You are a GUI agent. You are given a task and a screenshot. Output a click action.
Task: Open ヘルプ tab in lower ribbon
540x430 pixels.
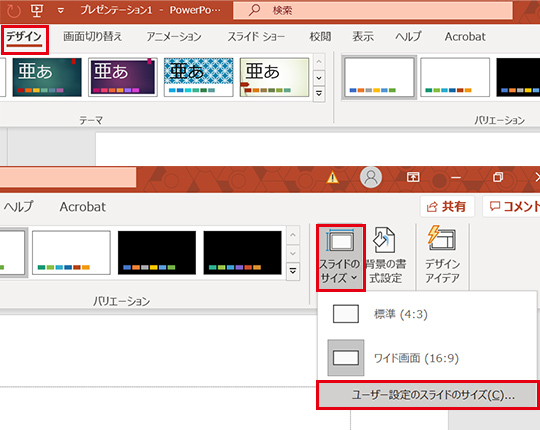tap(18, 207)
